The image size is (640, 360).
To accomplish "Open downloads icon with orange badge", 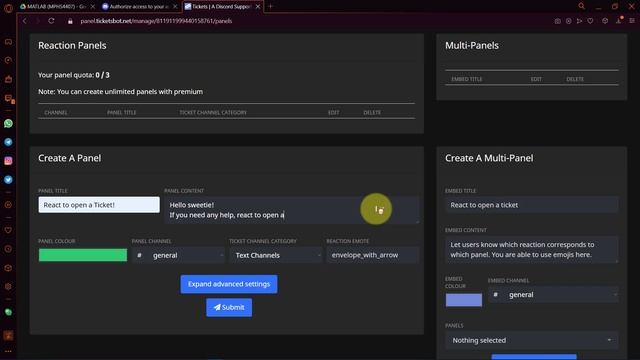I will 619,20.
